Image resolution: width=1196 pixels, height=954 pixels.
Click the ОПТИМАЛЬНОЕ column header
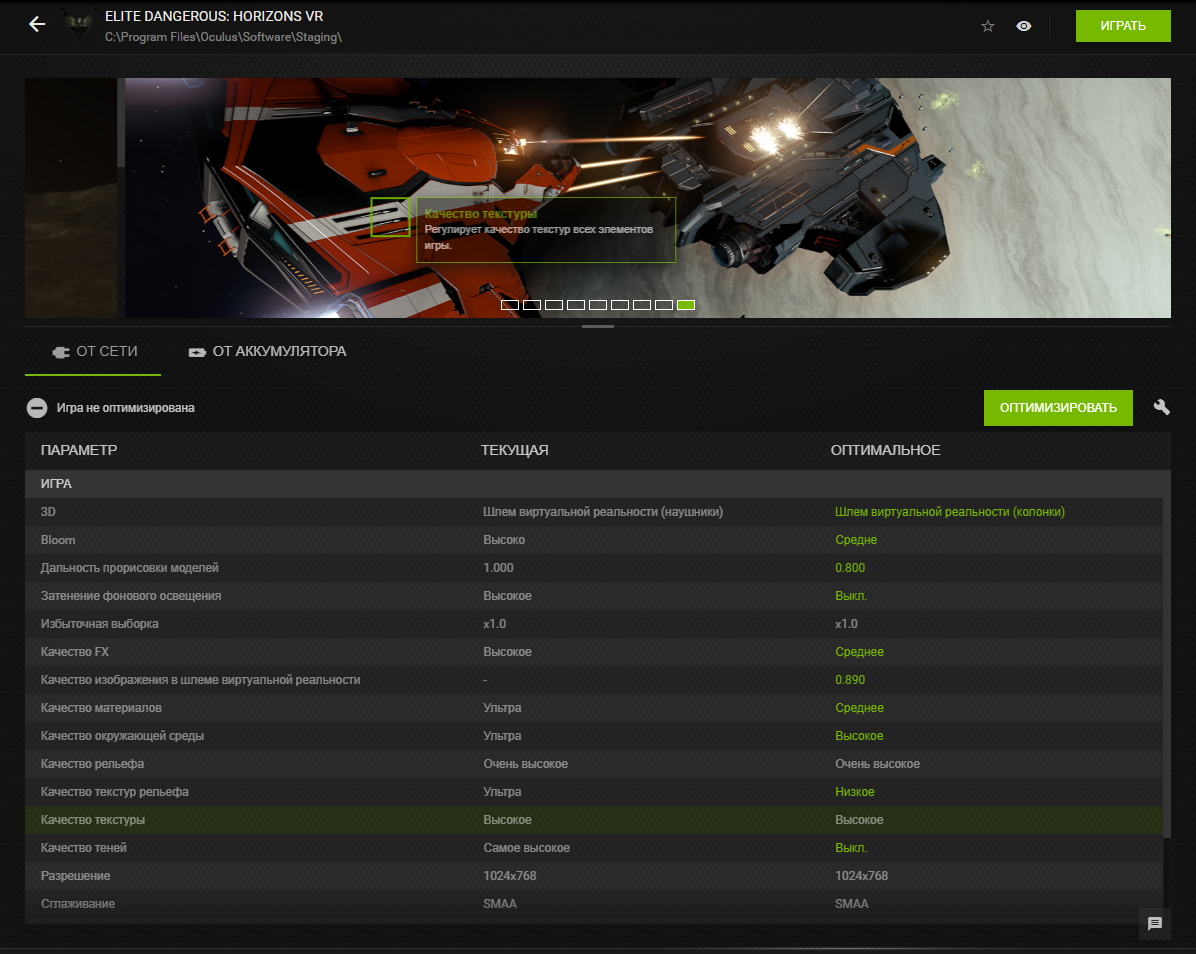[x=886, y=450]
